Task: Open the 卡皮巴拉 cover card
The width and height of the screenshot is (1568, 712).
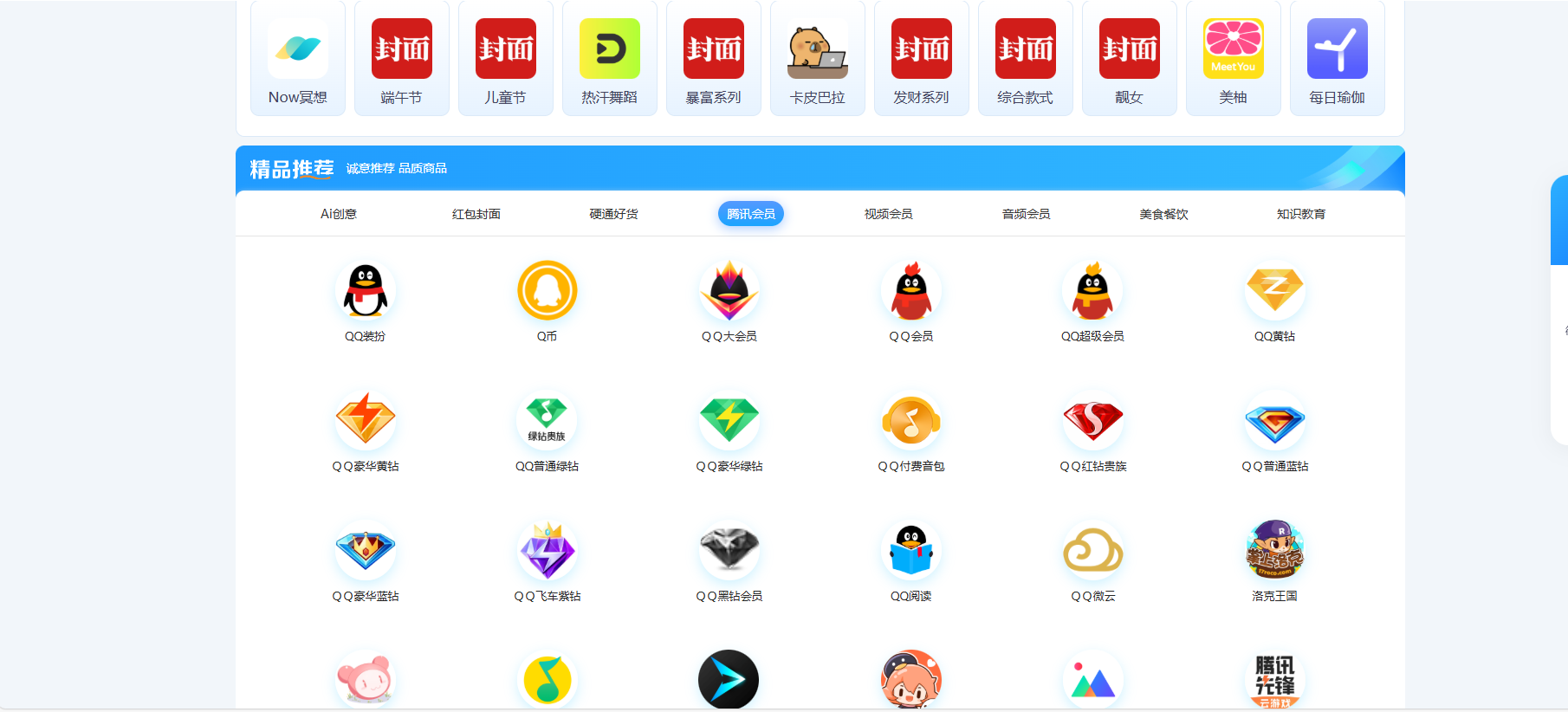Action: [818, 59]
